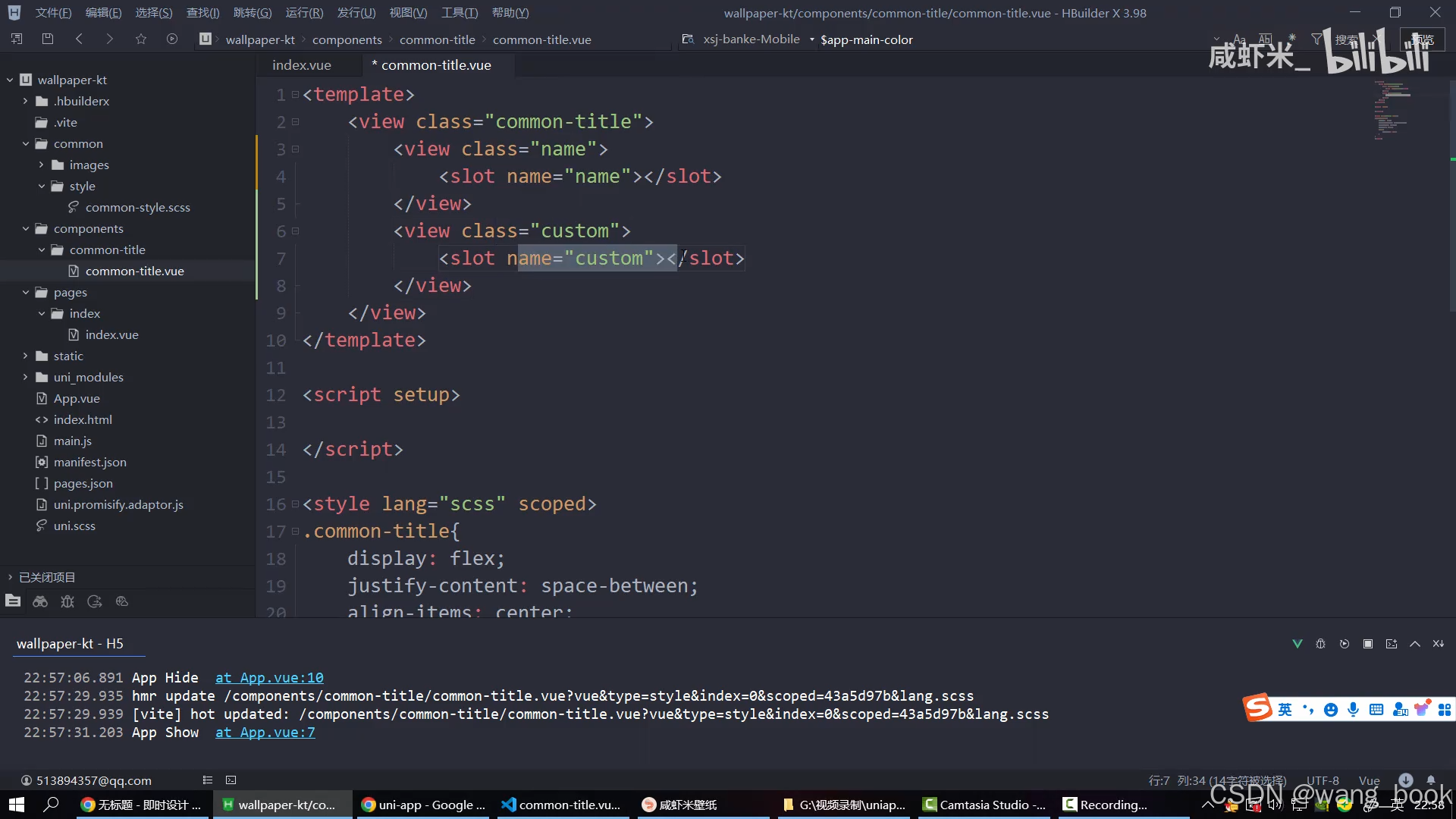The height and width of the screenshot is (819, 1456).
Task: Toggle fold marker on line 16 style tag
Action: click(296, 504)
